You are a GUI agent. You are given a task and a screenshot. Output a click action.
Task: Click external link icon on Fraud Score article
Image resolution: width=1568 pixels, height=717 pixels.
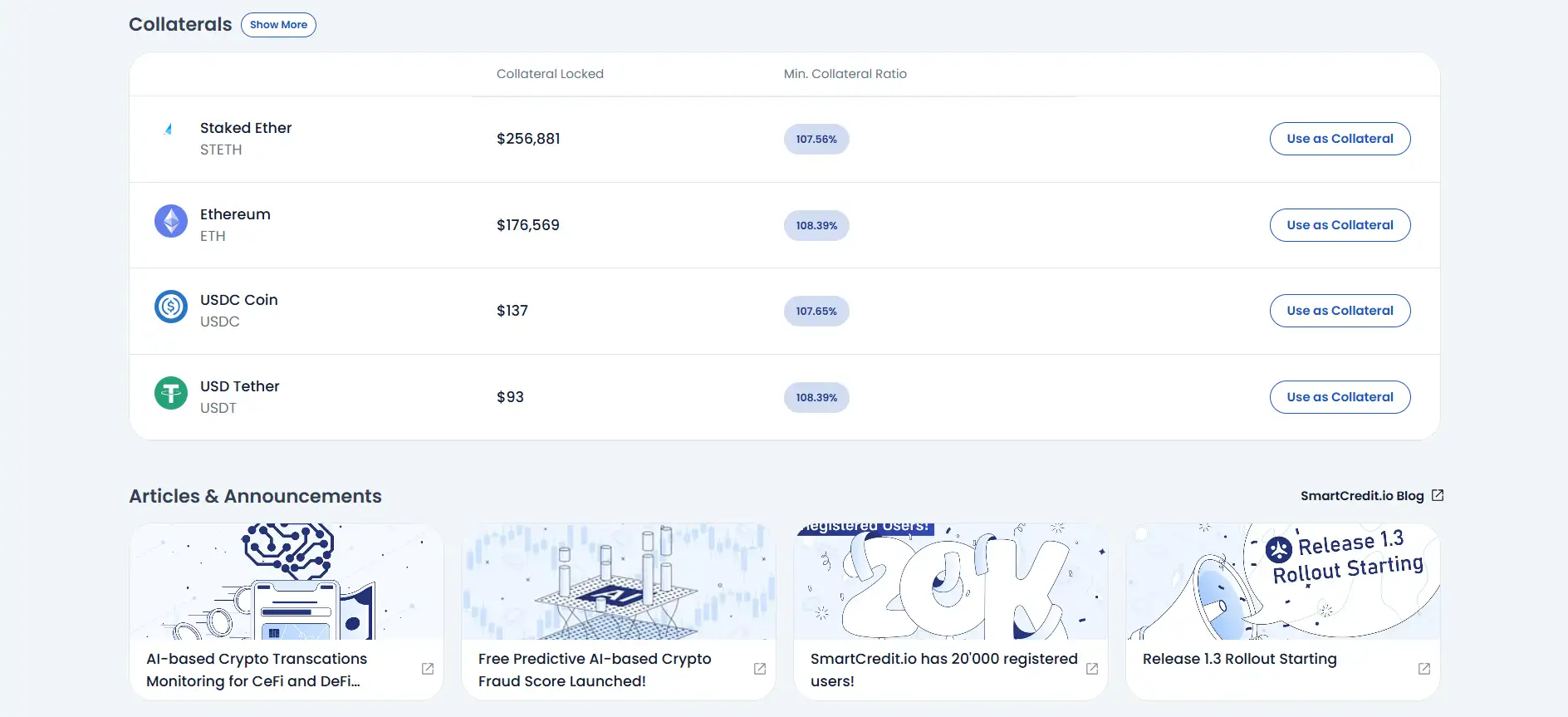tap(760, 669)
